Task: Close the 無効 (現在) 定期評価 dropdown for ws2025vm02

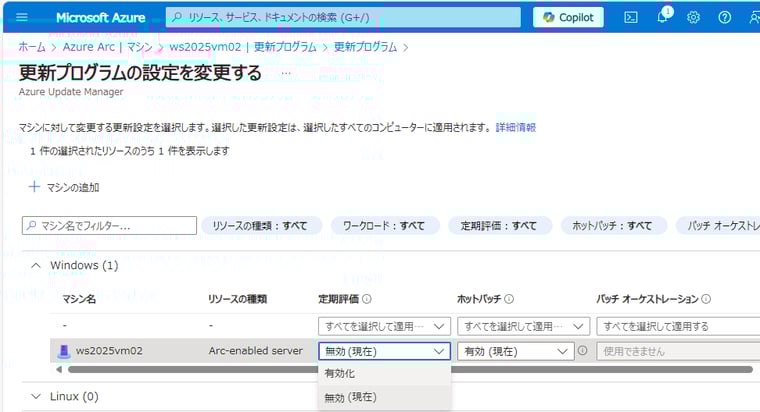Action: point(384,351)
